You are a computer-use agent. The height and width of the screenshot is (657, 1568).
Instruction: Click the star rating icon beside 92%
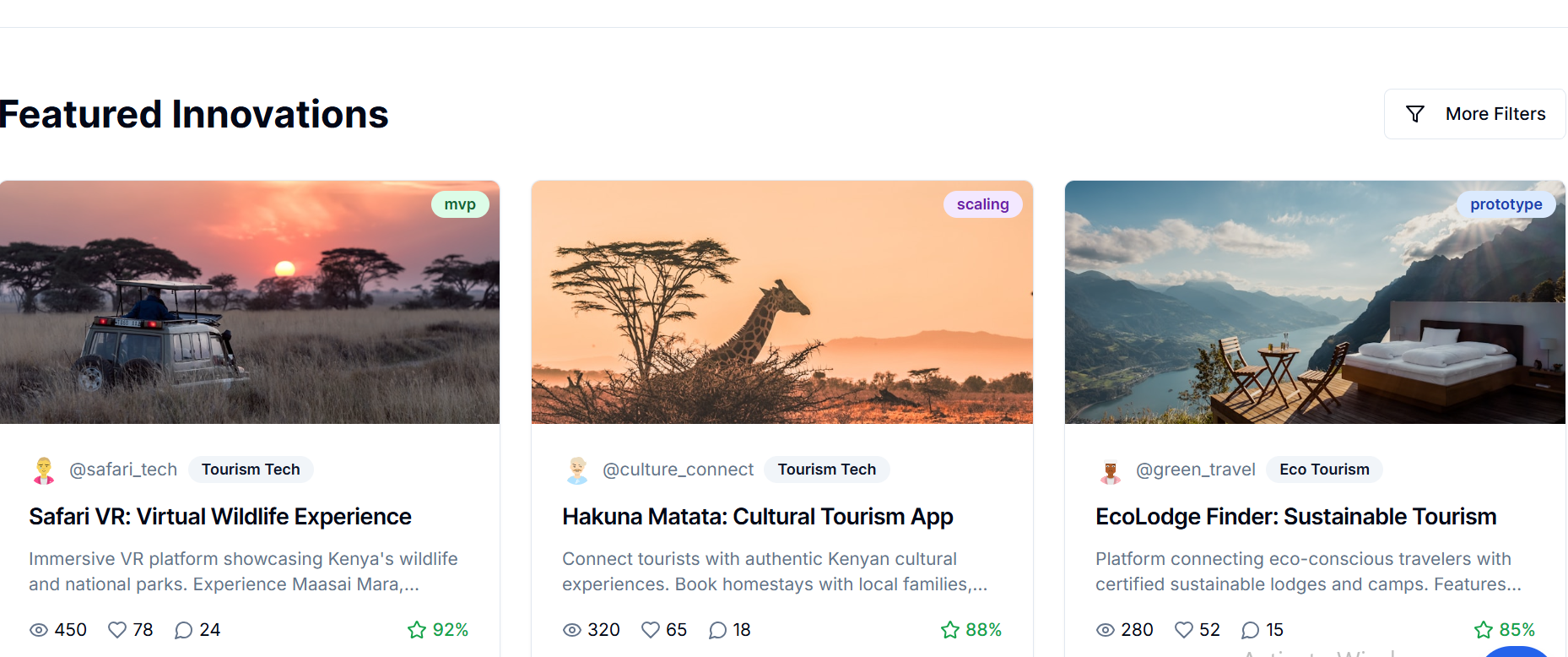[417, 630]
